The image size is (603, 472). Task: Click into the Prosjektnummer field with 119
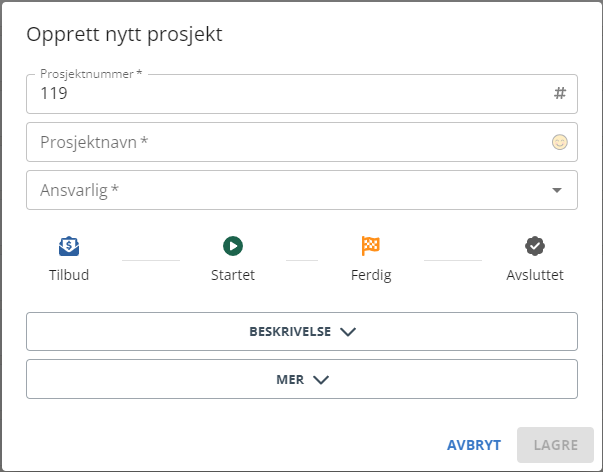pyautogui.click(x=302, y=94)
